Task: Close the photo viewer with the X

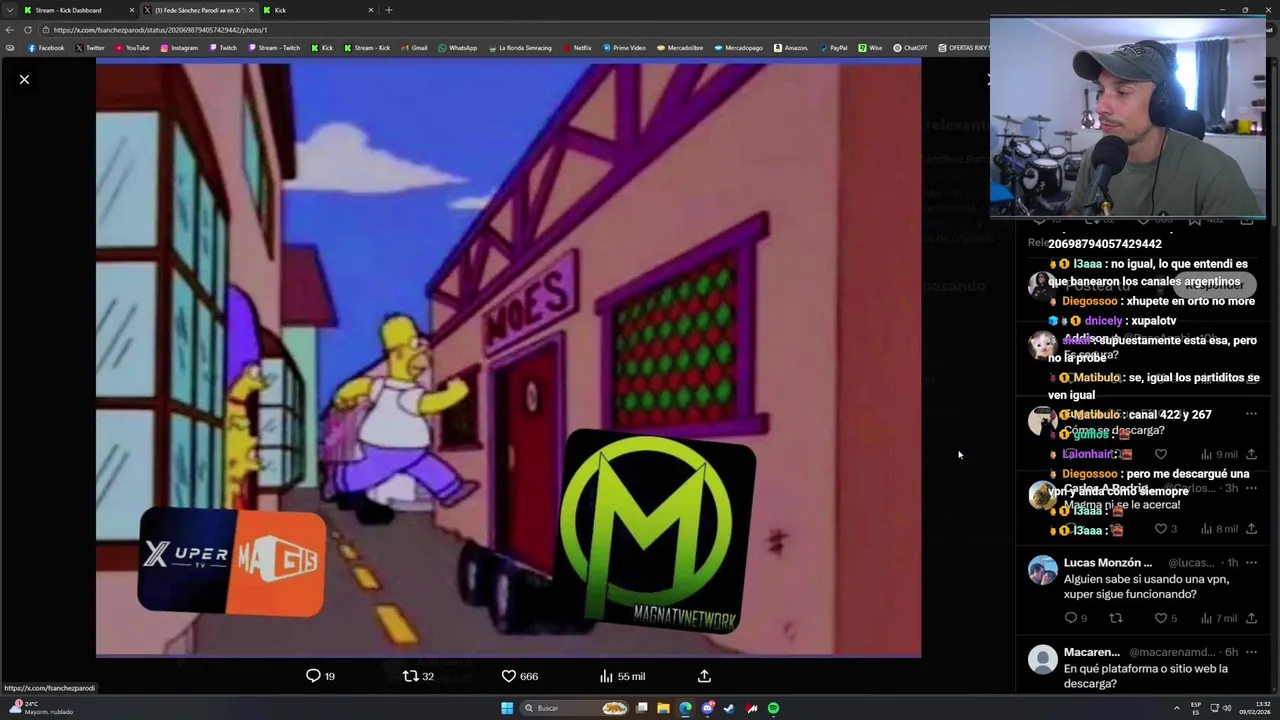Action: (24, 79)
